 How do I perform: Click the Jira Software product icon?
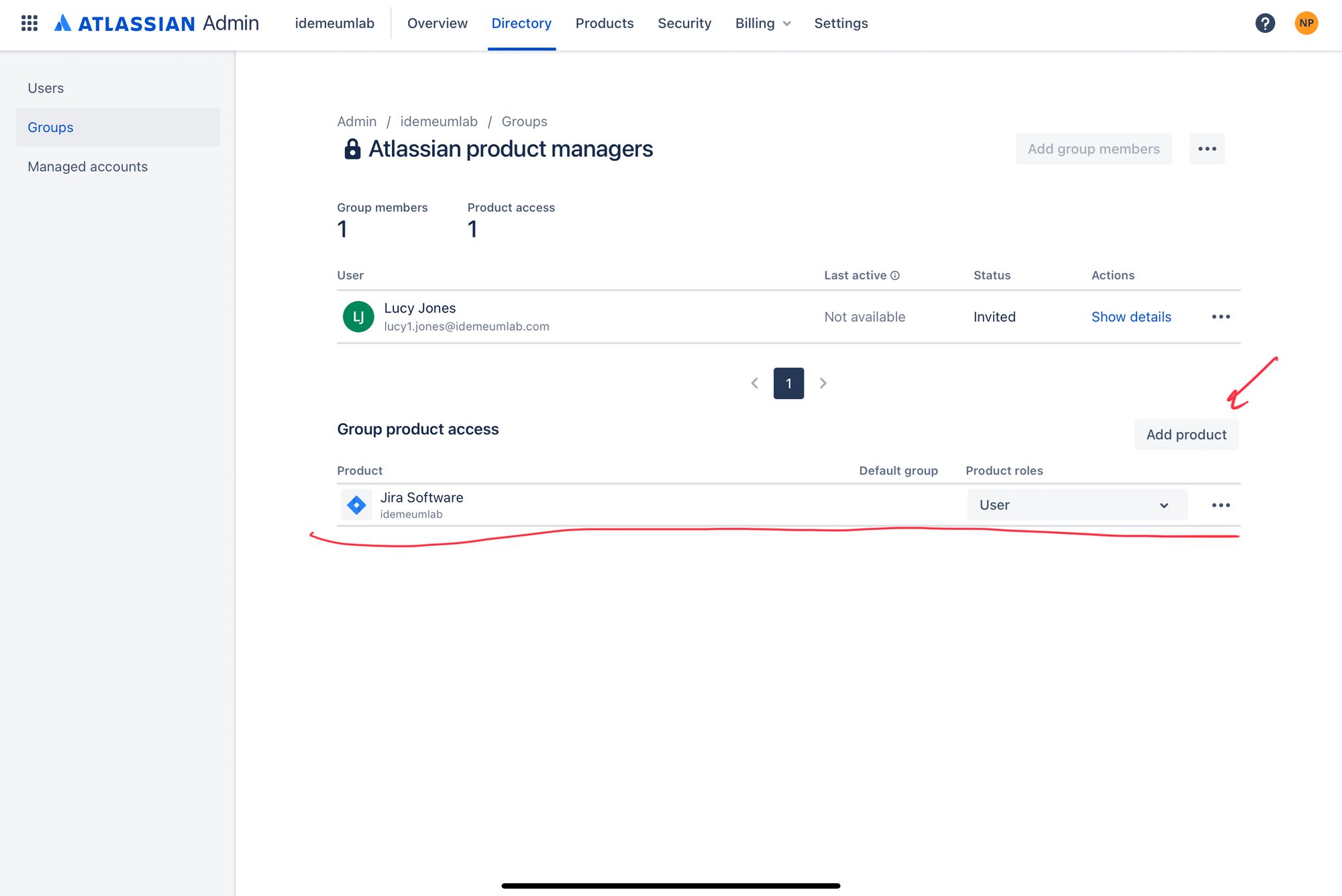[356, 505]
